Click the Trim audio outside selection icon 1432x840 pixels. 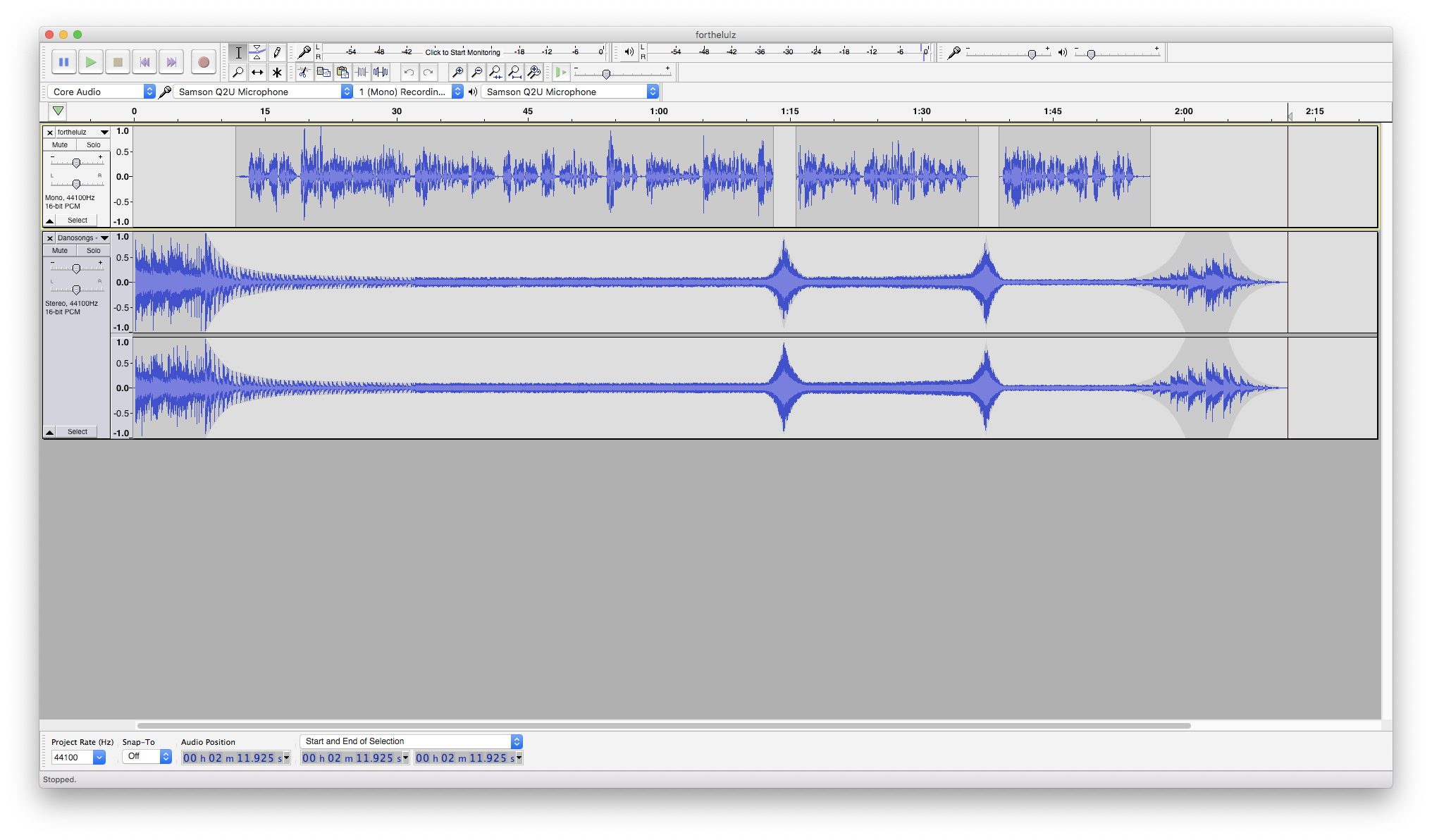point(362,72)
